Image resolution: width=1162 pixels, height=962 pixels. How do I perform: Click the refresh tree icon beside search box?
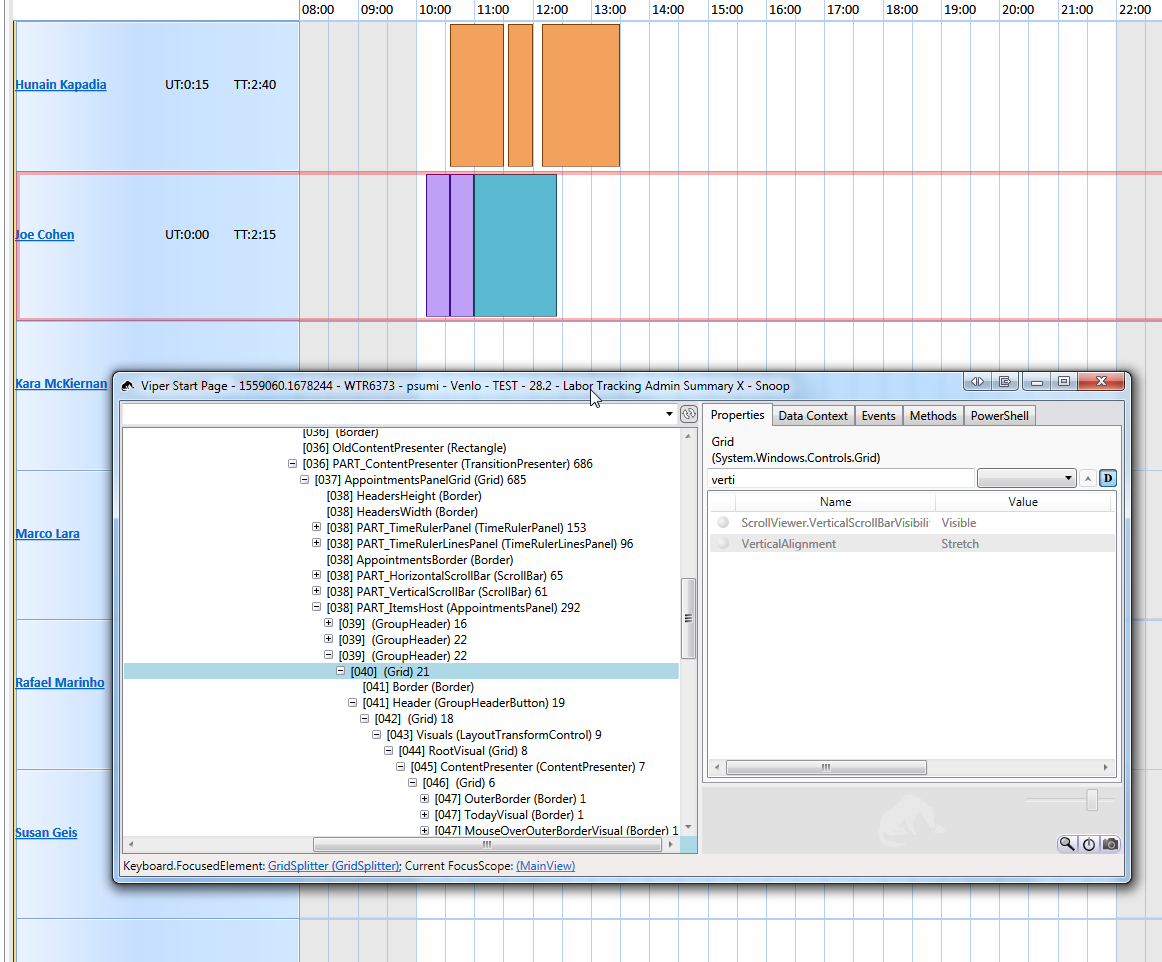pyautogui.click(x=688, y=414)
